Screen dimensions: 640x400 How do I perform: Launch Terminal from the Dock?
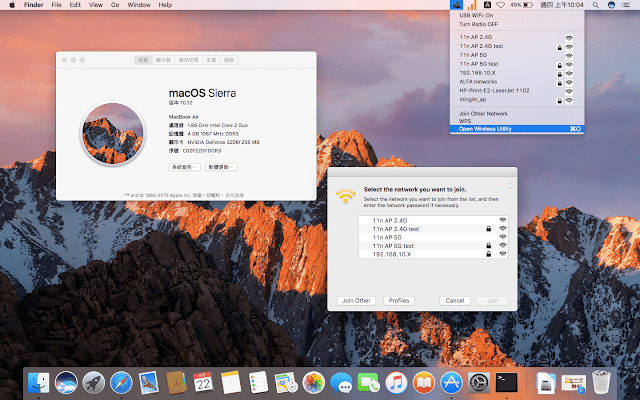point(507,382)
